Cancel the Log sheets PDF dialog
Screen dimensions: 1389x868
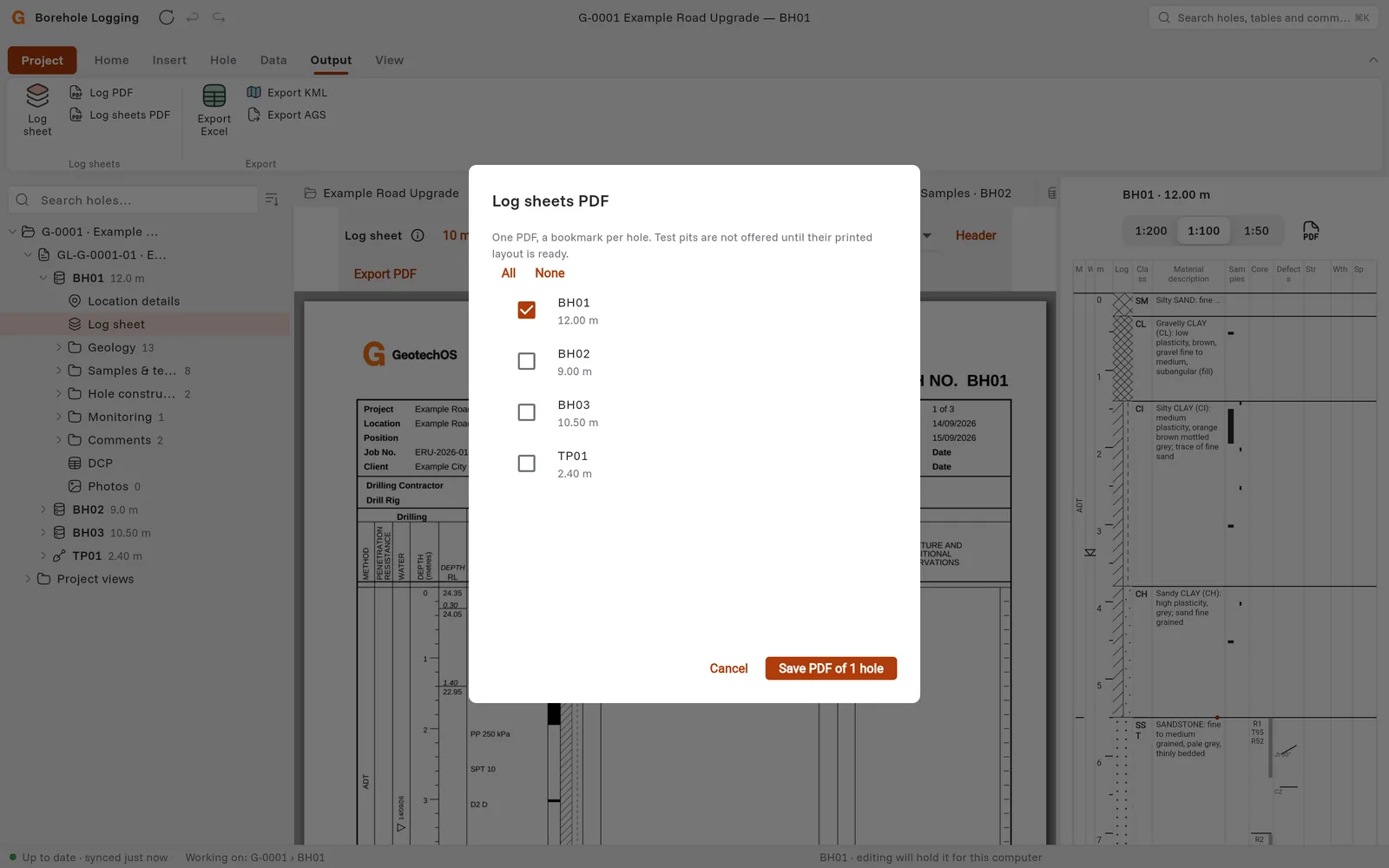click(x=728, y=668)
